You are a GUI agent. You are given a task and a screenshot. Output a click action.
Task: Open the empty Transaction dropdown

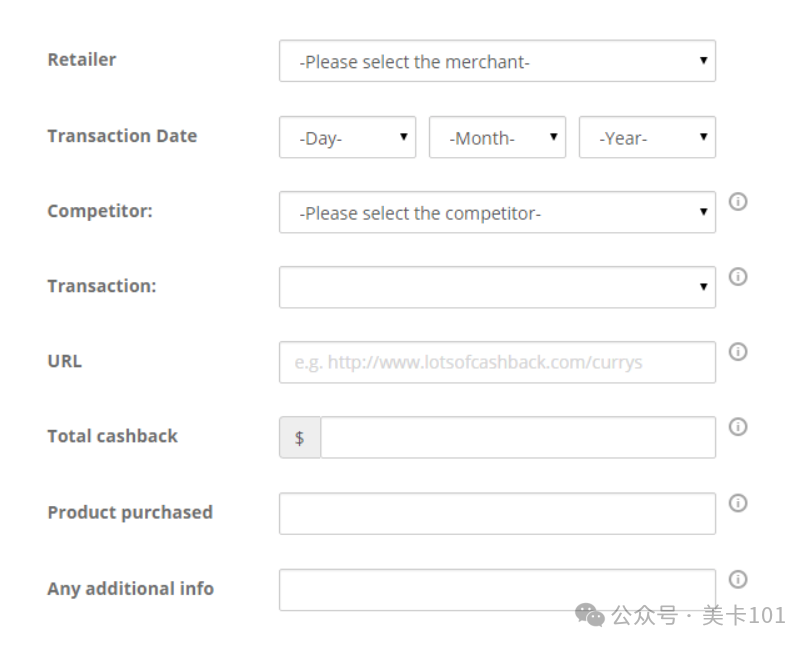(497, 287)
